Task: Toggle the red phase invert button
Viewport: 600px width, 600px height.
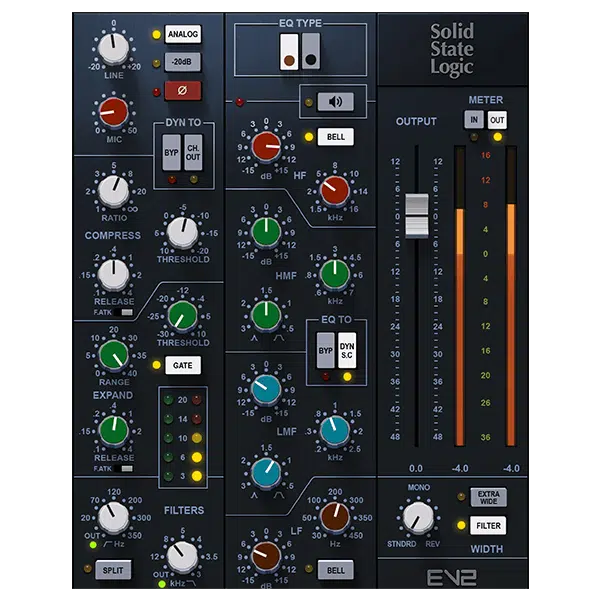Action: 183,91
